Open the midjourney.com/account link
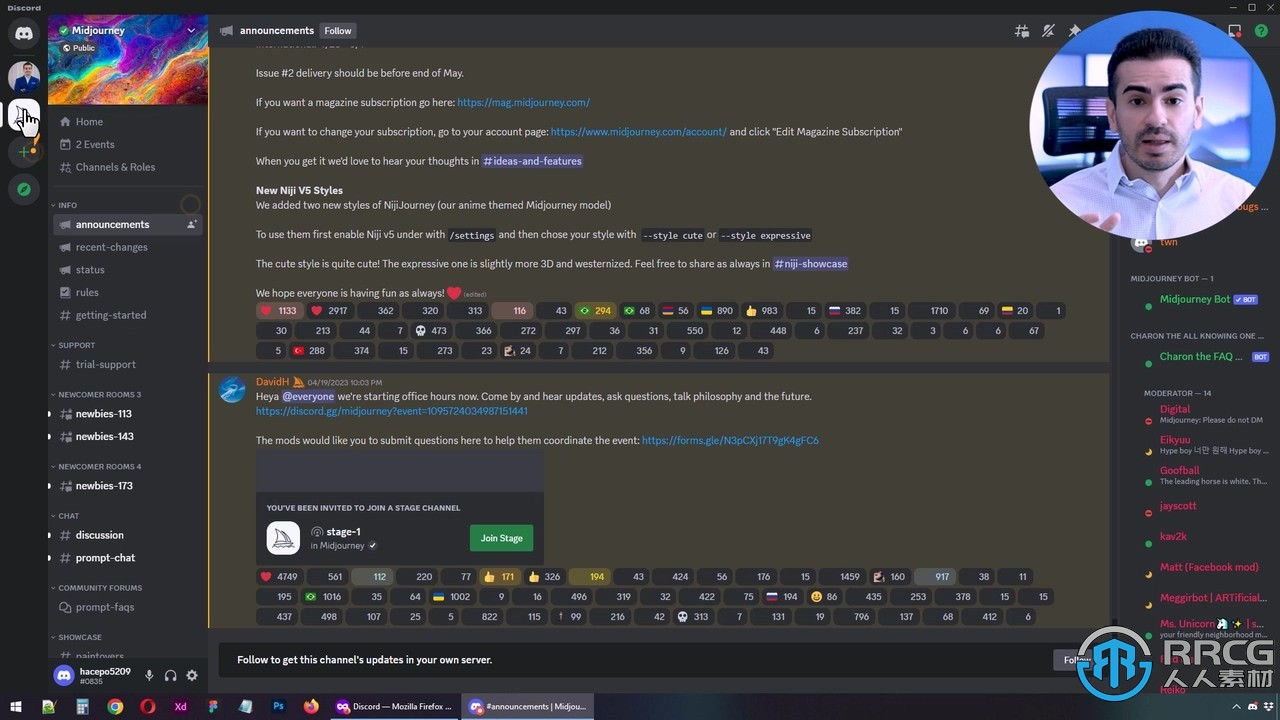Screen dimensions: 1280x720 click(638, 132)
